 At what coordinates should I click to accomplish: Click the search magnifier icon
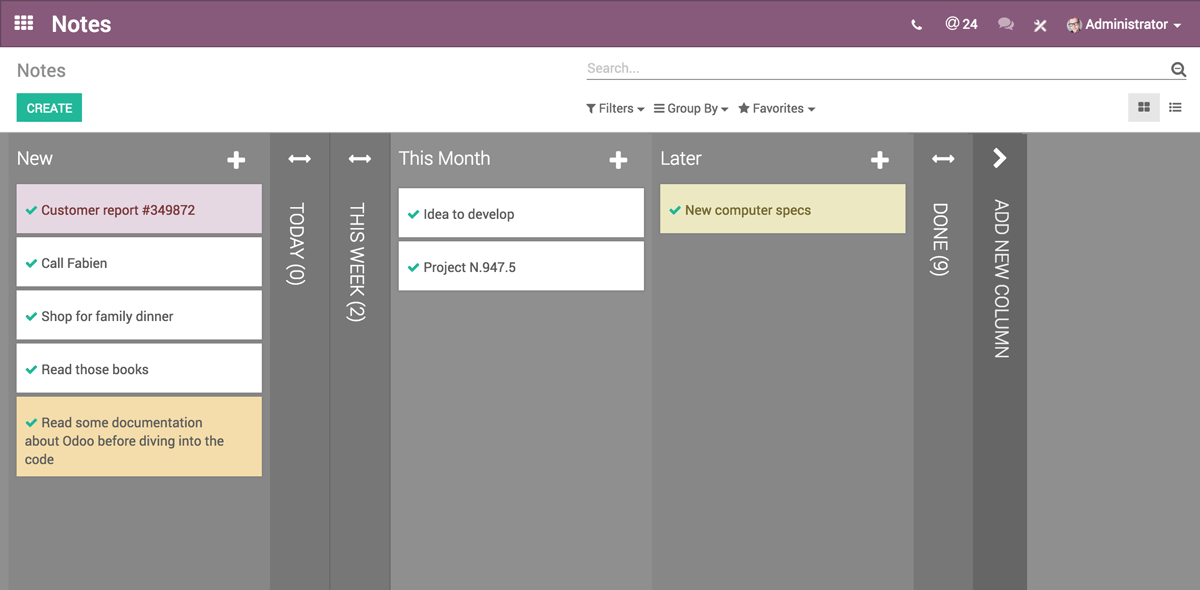(1178, 69)
